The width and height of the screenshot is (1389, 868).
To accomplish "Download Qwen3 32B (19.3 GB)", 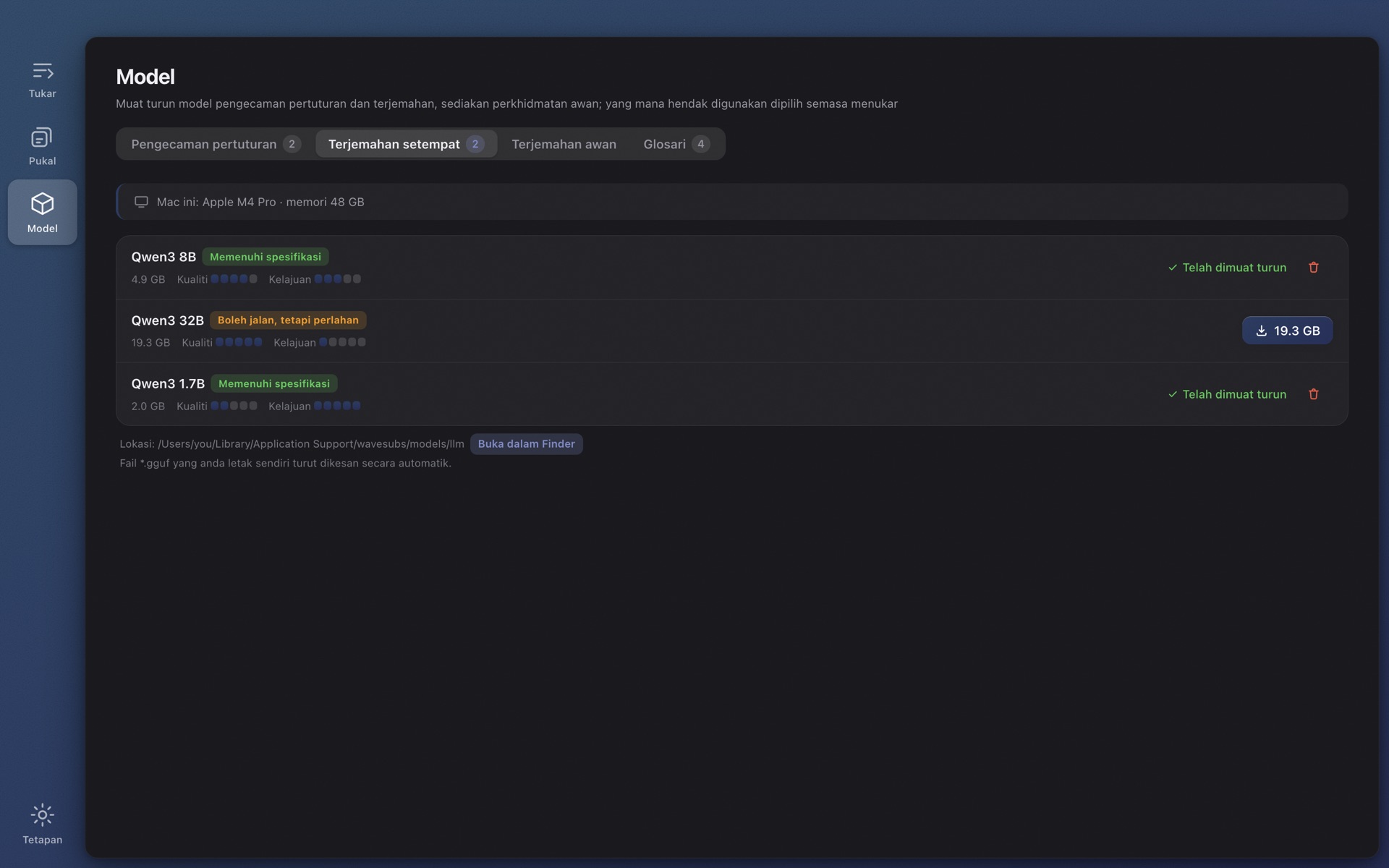I will tap(1287, 331).
